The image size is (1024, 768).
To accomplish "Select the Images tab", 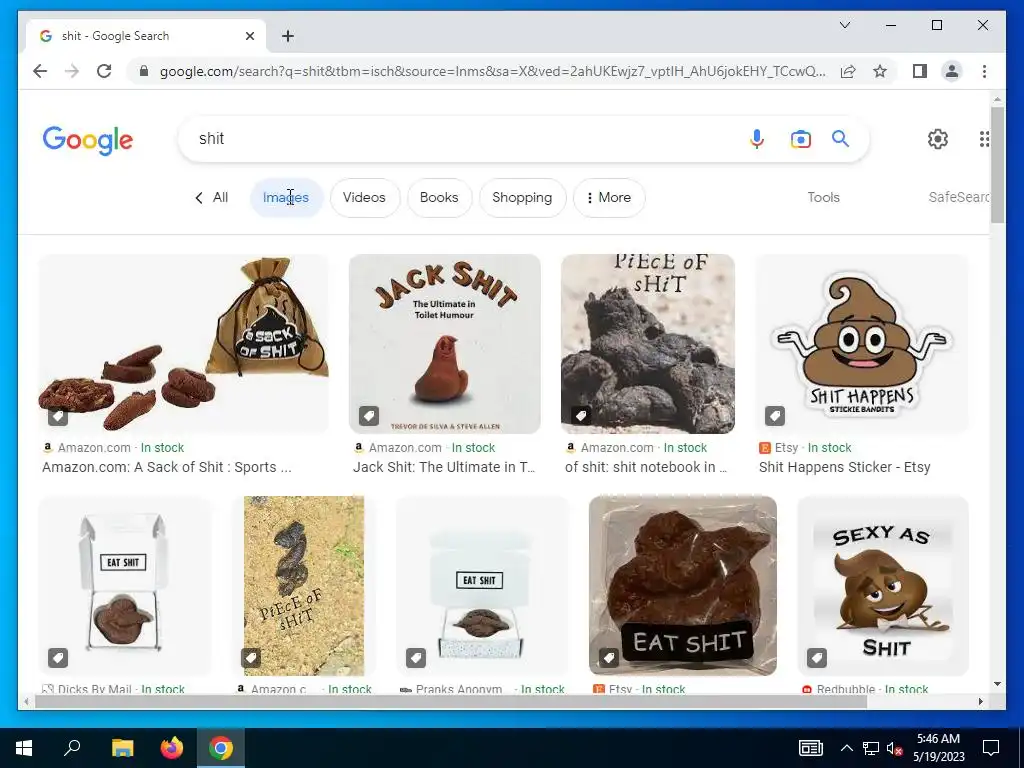I will [x=286, y=197].
